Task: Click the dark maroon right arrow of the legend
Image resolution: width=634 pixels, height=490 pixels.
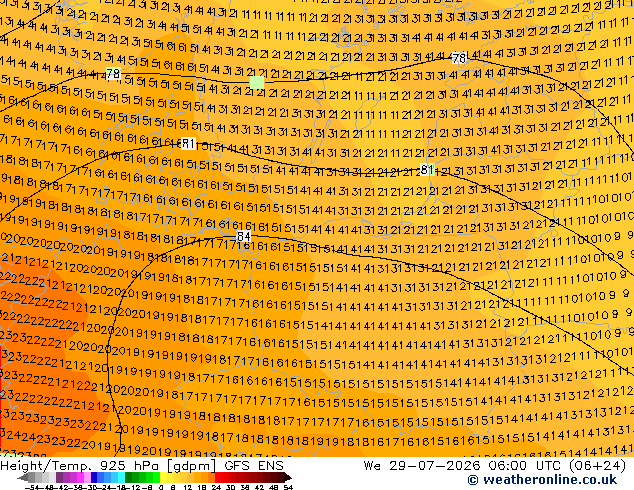Action: point(288,478)
